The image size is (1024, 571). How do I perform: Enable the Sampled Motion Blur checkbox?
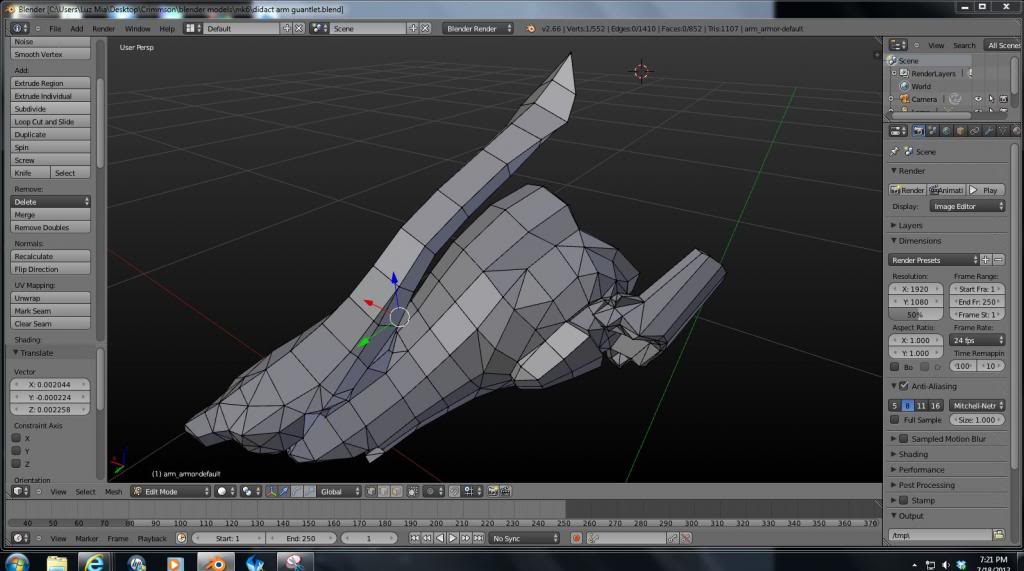click(x=904, y=439)
